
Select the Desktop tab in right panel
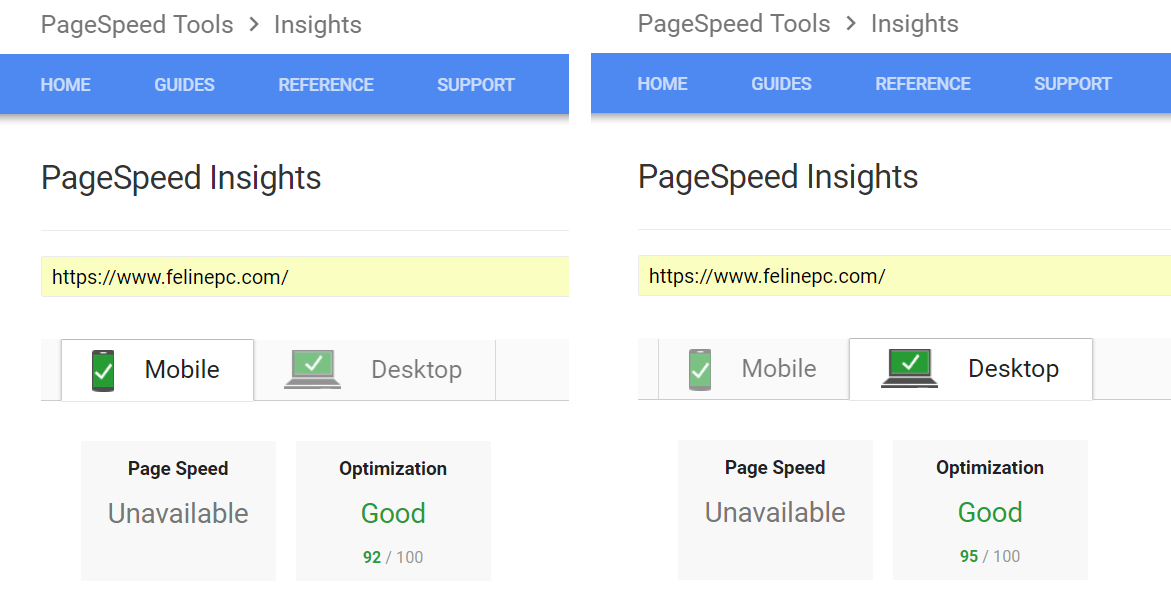971,369
